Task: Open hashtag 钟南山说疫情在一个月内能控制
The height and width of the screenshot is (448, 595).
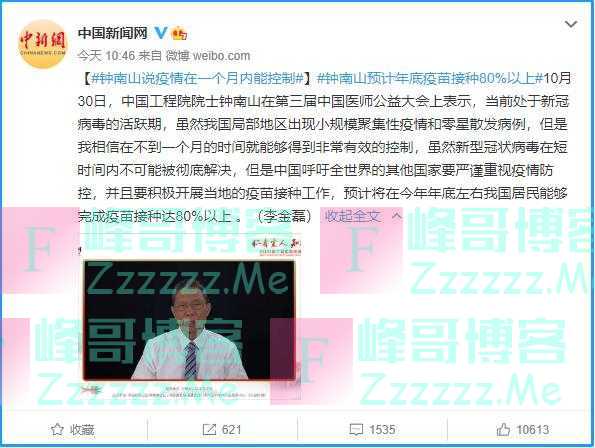Action: click(198, 79)
